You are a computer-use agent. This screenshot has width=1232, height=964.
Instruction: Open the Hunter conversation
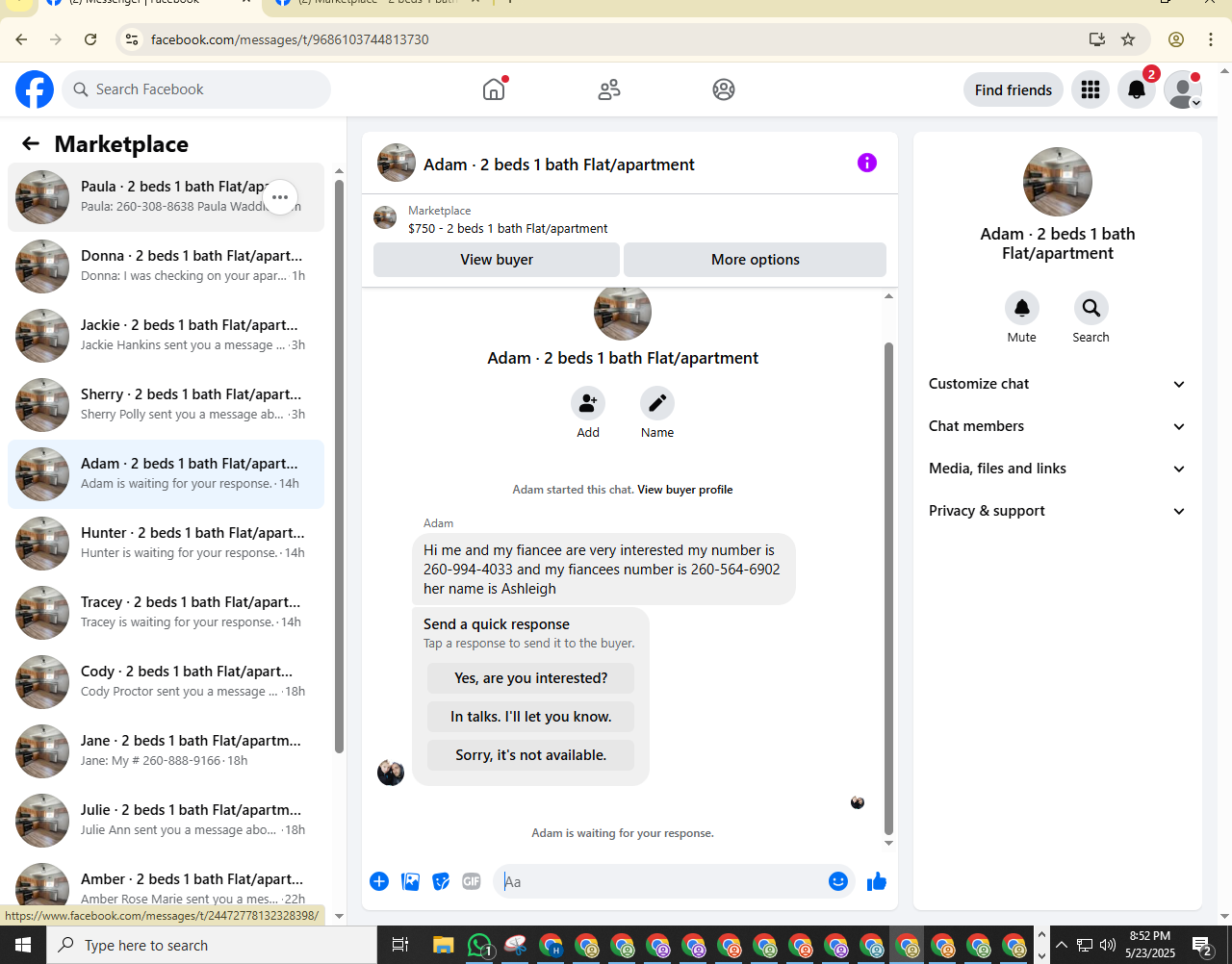(166, 544)
